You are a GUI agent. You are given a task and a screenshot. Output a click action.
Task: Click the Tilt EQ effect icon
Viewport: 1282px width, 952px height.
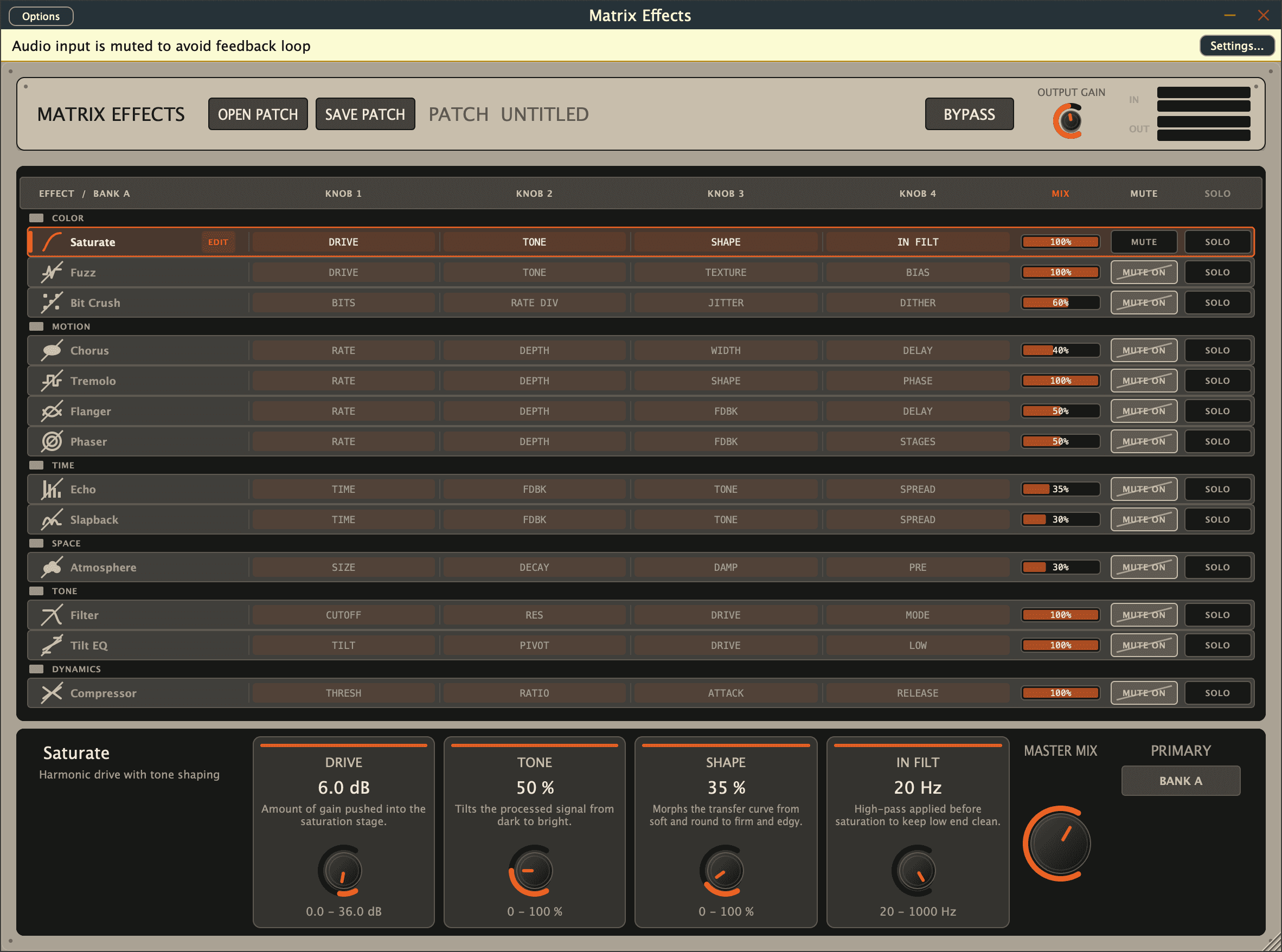pos(52,646)
